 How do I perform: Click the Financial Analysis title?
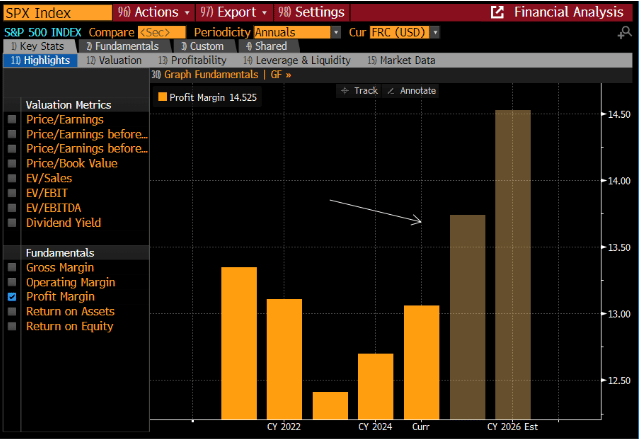pyautogui.click(x=568, y=12)
